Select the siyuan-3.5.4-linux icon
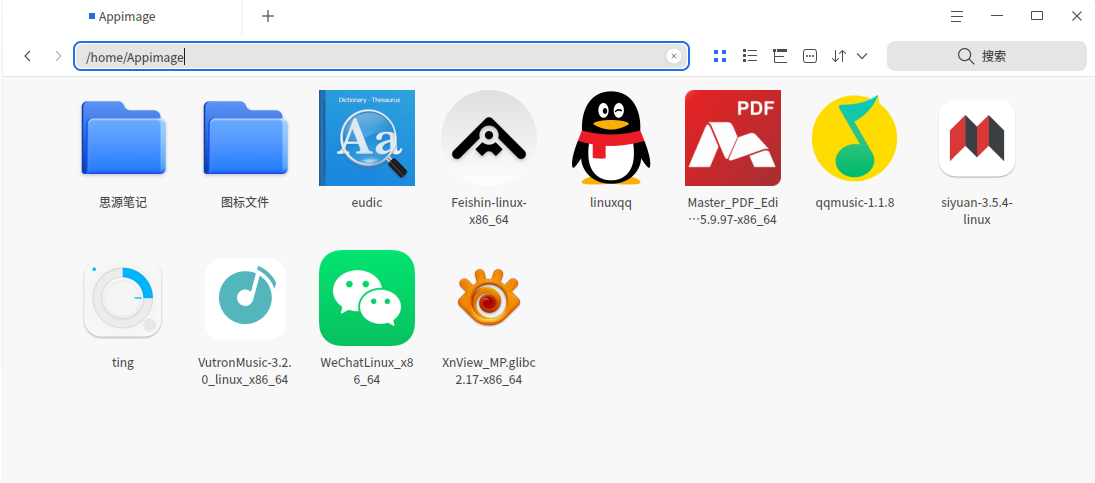This screenshot has width=1095, height=483. tap(977, 138)
